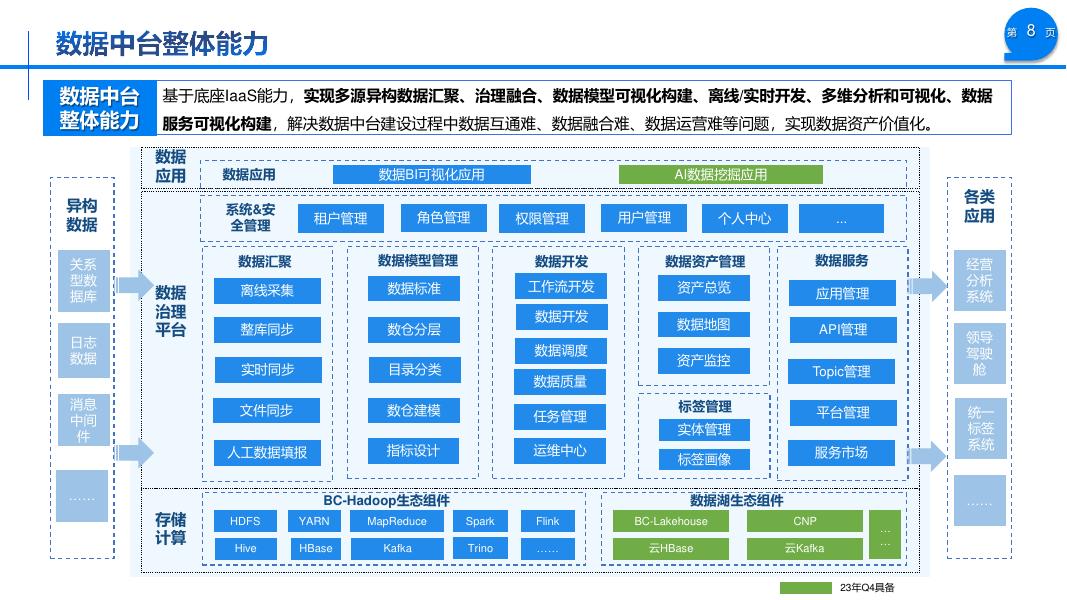
Task: Open the Kafka component
Action: pyautogui.click(x=396, y=548)
